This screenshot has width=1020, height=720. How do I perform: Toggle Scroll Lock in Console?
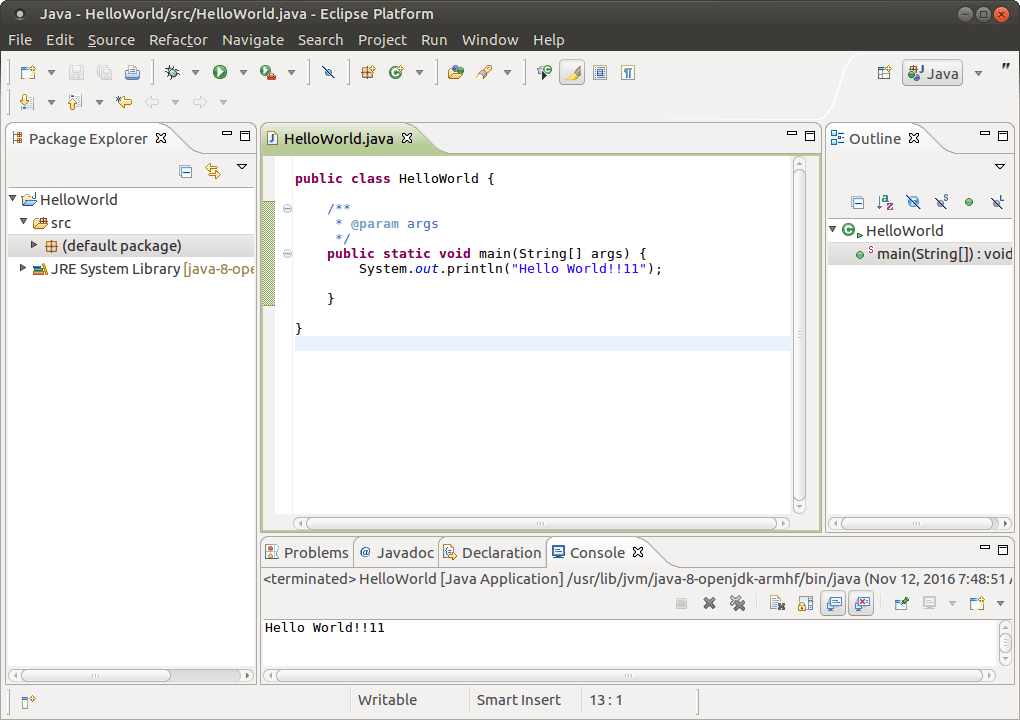coord(805,604)
